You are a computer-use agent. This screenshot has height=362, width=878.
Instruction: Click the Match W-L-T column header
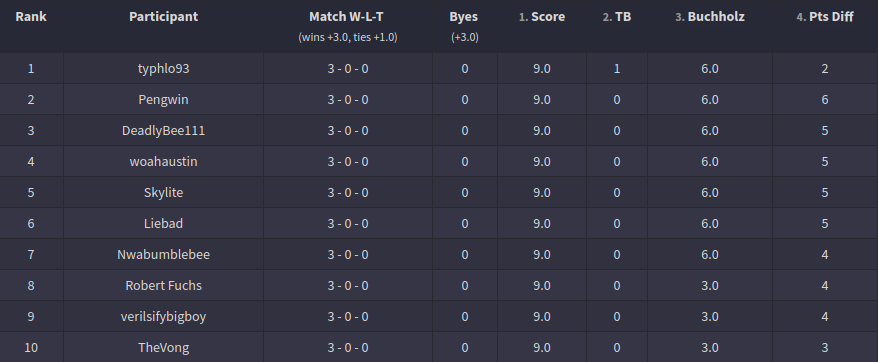pos(347,17)
